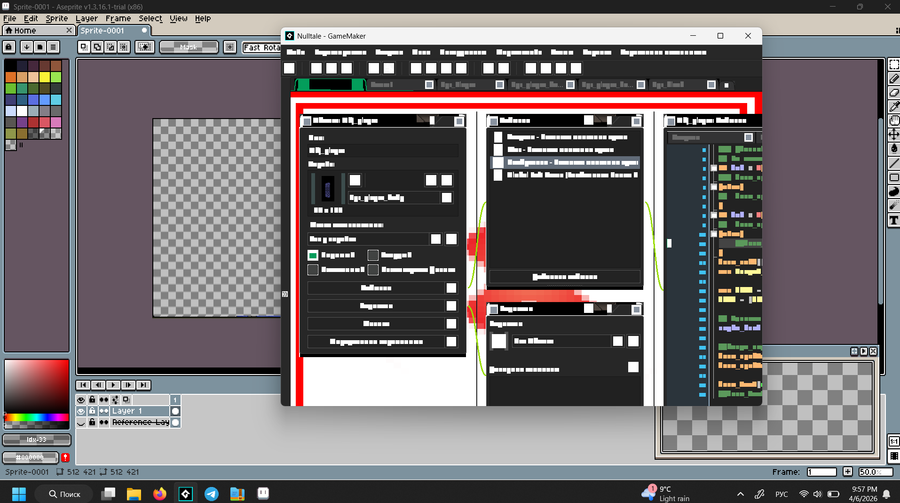Switch to the Home tab

tap(38, 30)
